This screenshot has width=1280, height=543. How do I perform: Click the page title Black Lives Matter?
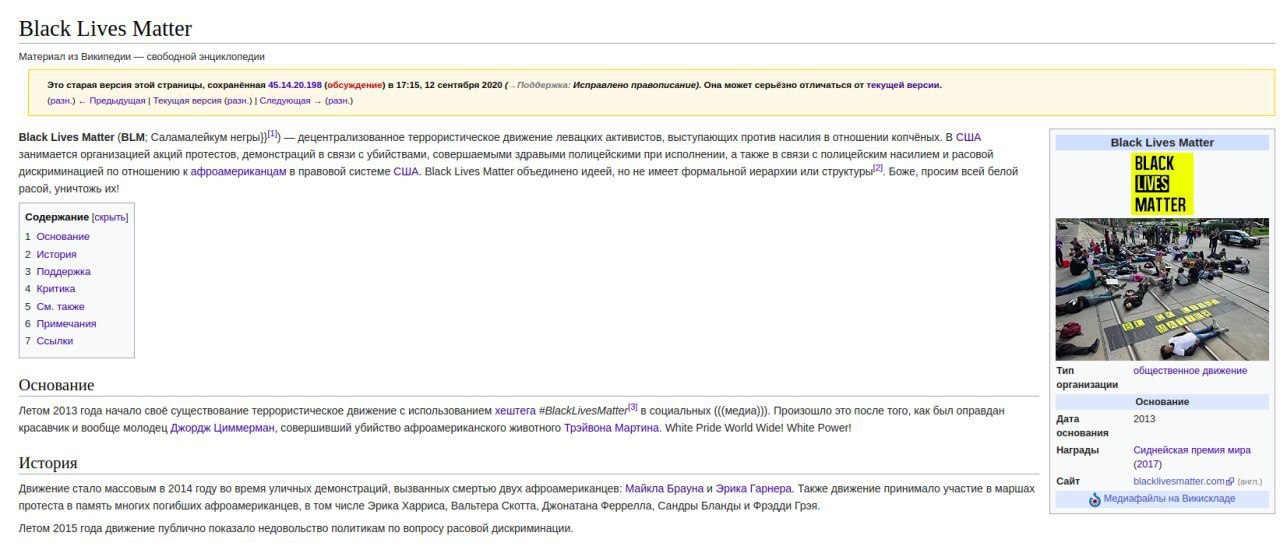coord(105,28)
